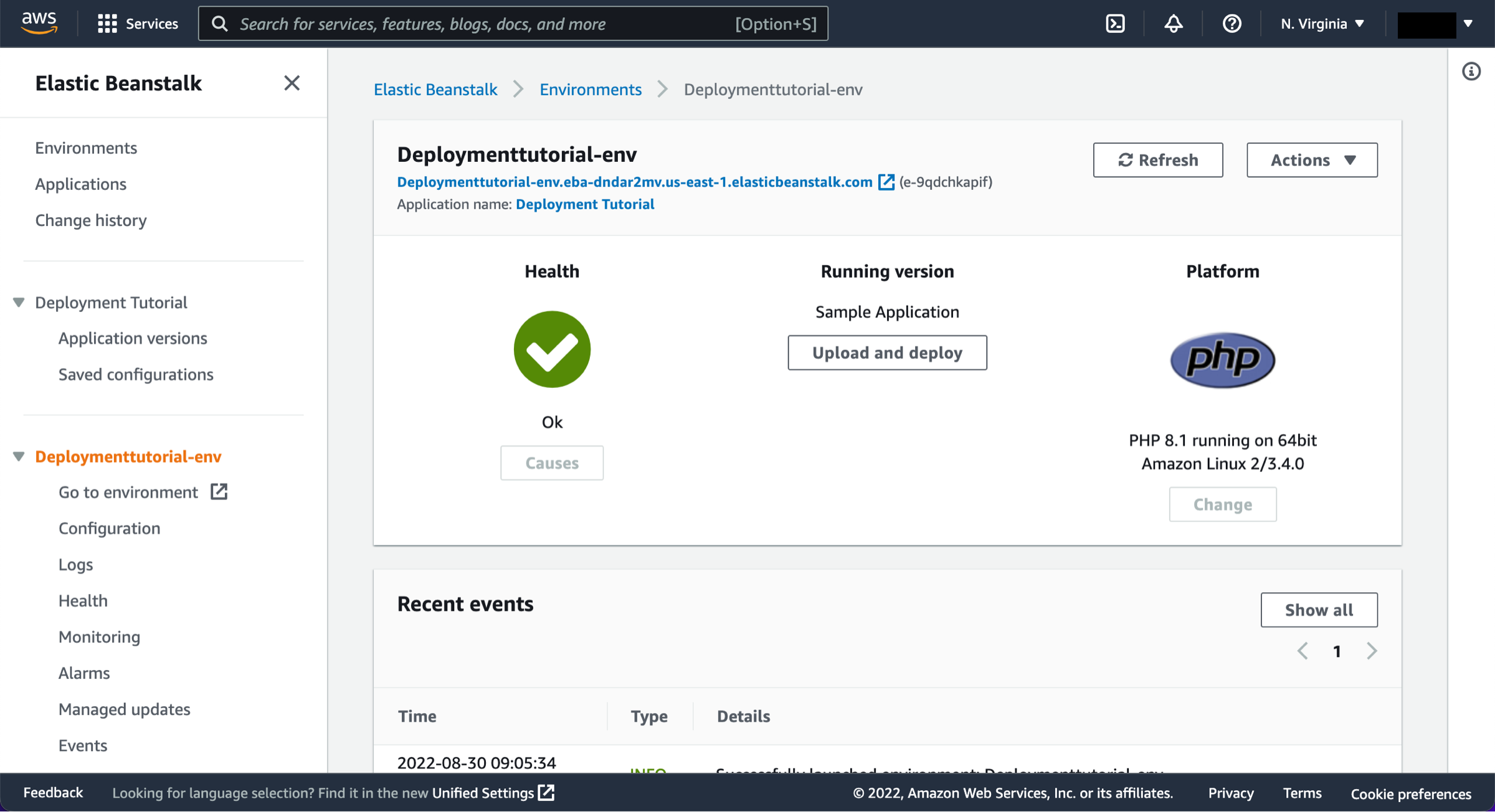The height and width of the screenshot is (812, 1495).
Task: Open Configuration in sidebar
Action: (x=109, y=528)
